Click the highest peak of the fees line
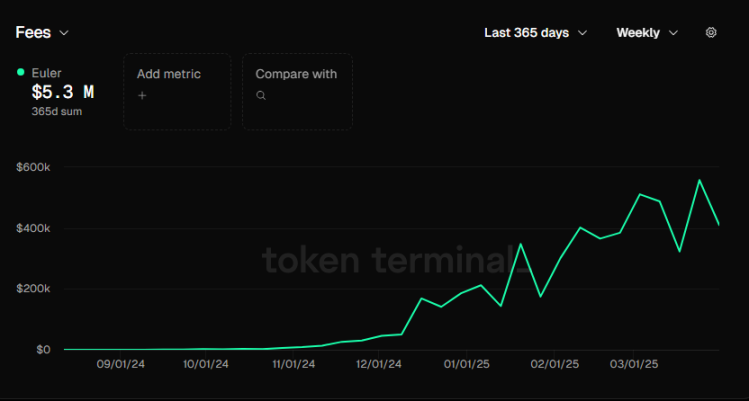This screenshot has height=401, width=749. (699, 180)
